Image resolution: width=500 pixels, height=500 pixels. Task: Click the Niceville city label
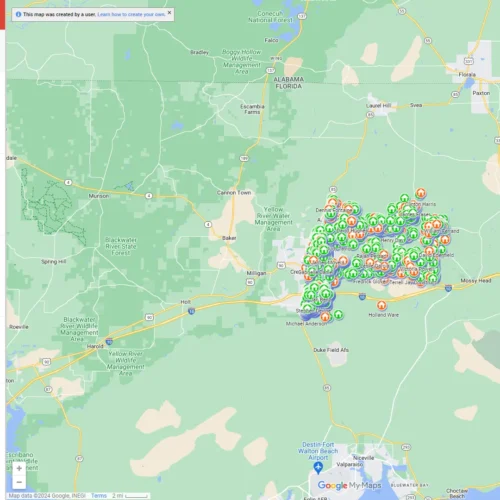[363, 458]
